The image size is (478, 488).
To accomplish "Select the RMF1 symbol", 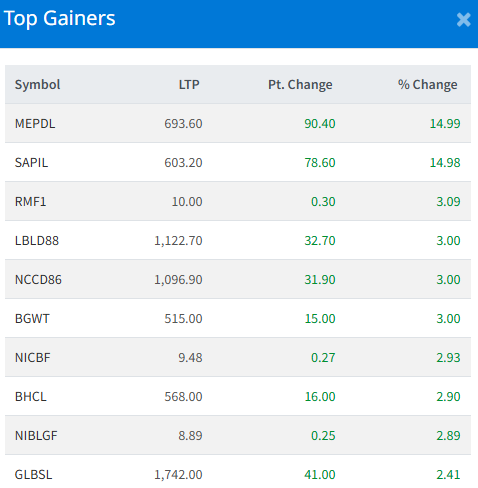I will tap(30, 202).
